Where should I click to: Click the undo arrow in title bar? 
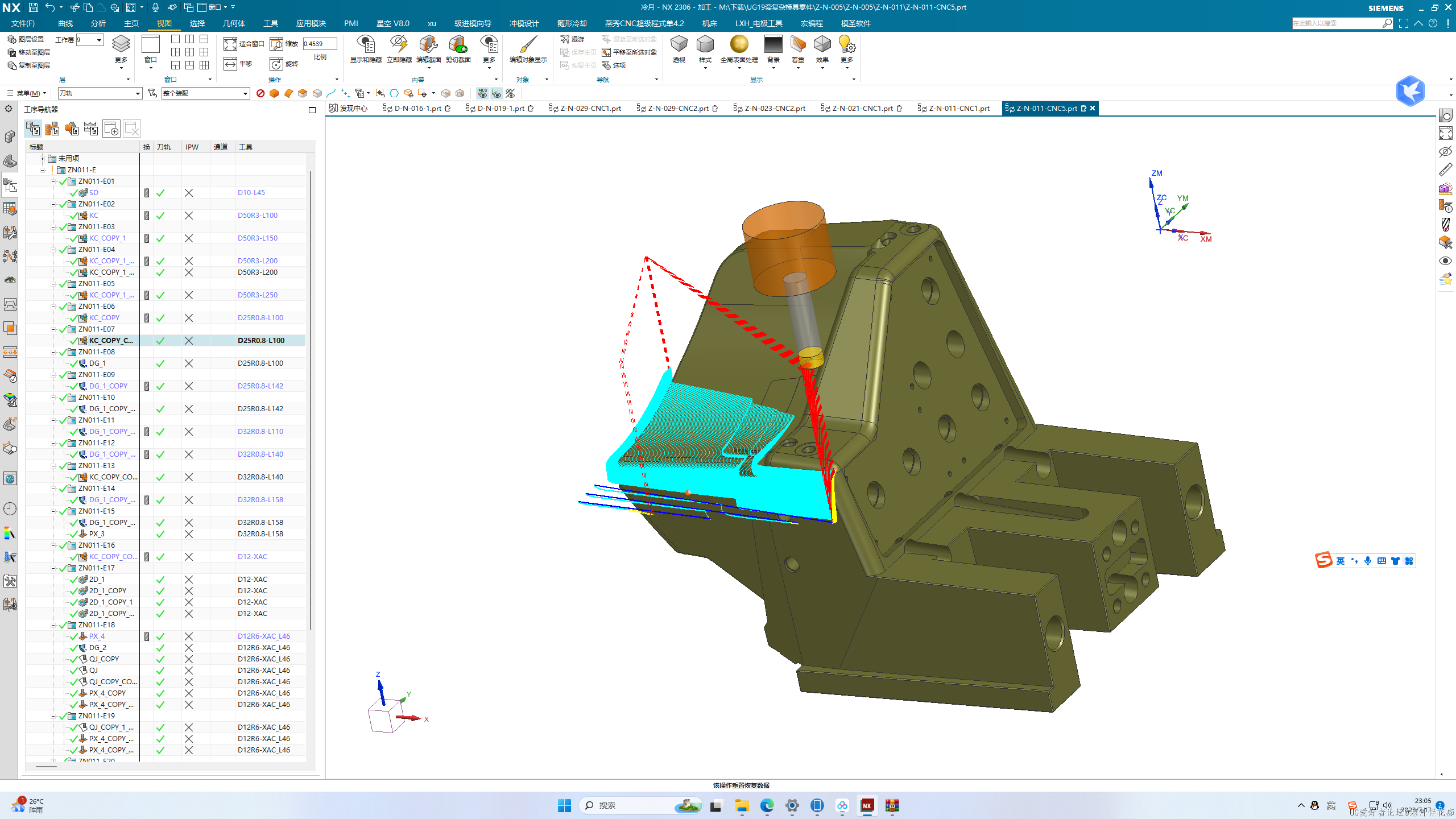click(x=50, y=7)
